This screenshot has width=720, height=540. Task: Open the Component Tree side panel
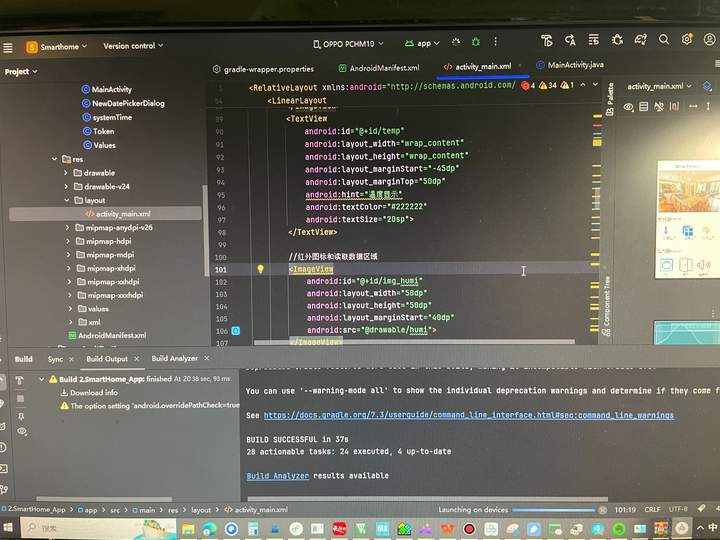click(607, 306)
